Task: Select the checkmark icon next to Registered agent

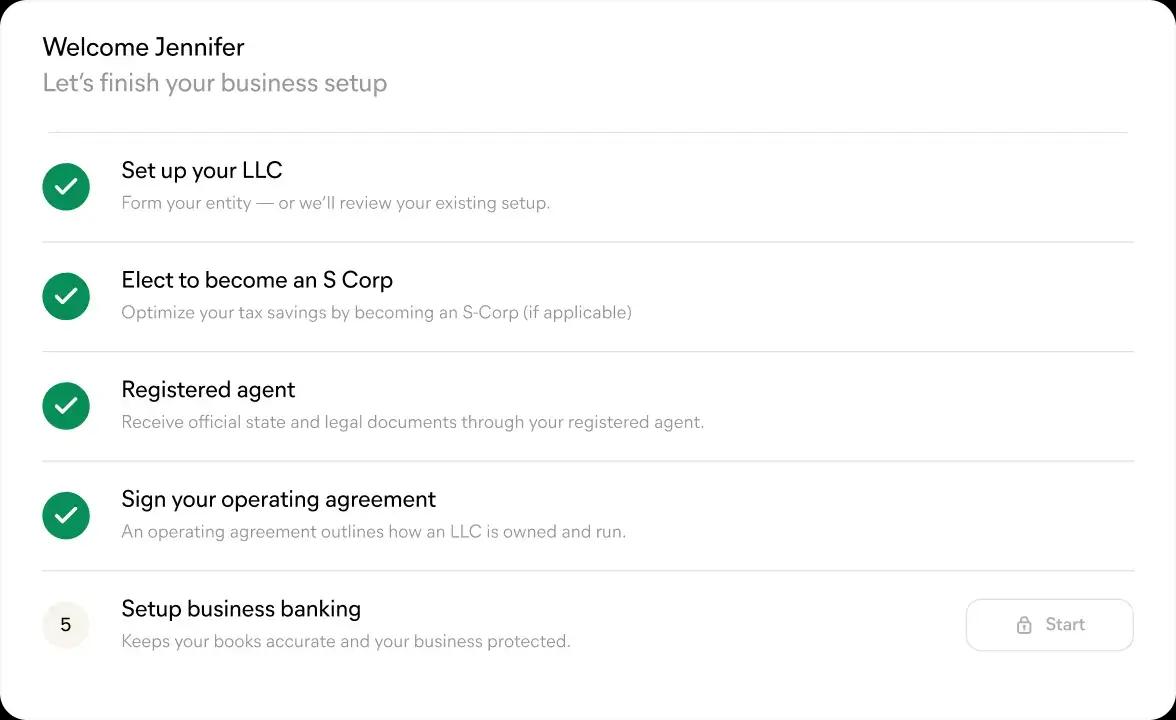Action: pos(65,406)
